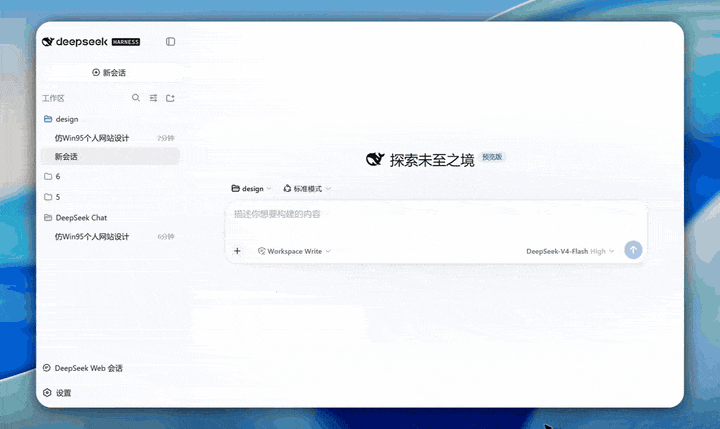This screenshot has height=429, width=720.
Task: Click the send arrow button
Action: 633,250
